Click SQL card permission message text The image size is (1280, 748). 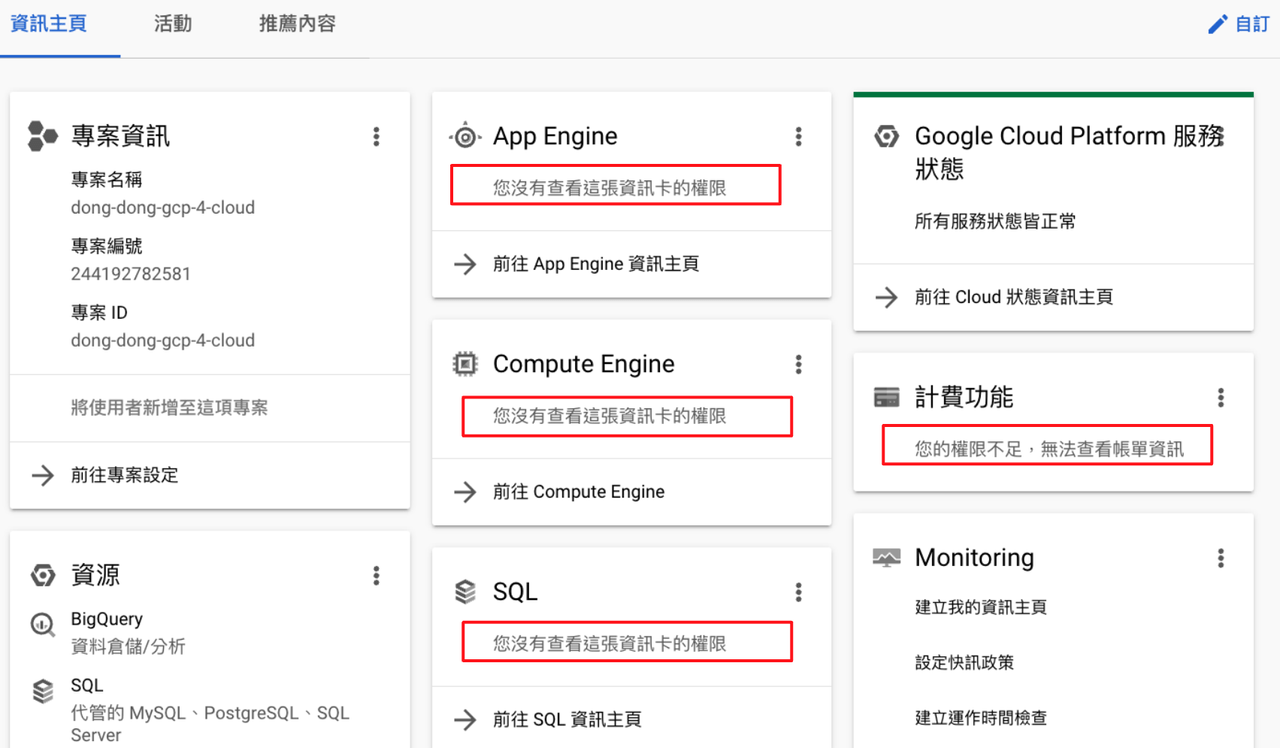point(610,643)
